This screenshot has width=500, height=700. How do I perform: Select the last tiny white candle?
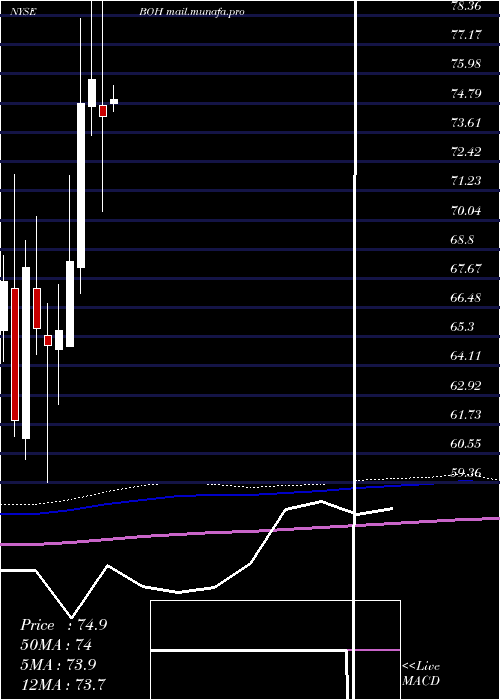(114, 102)
